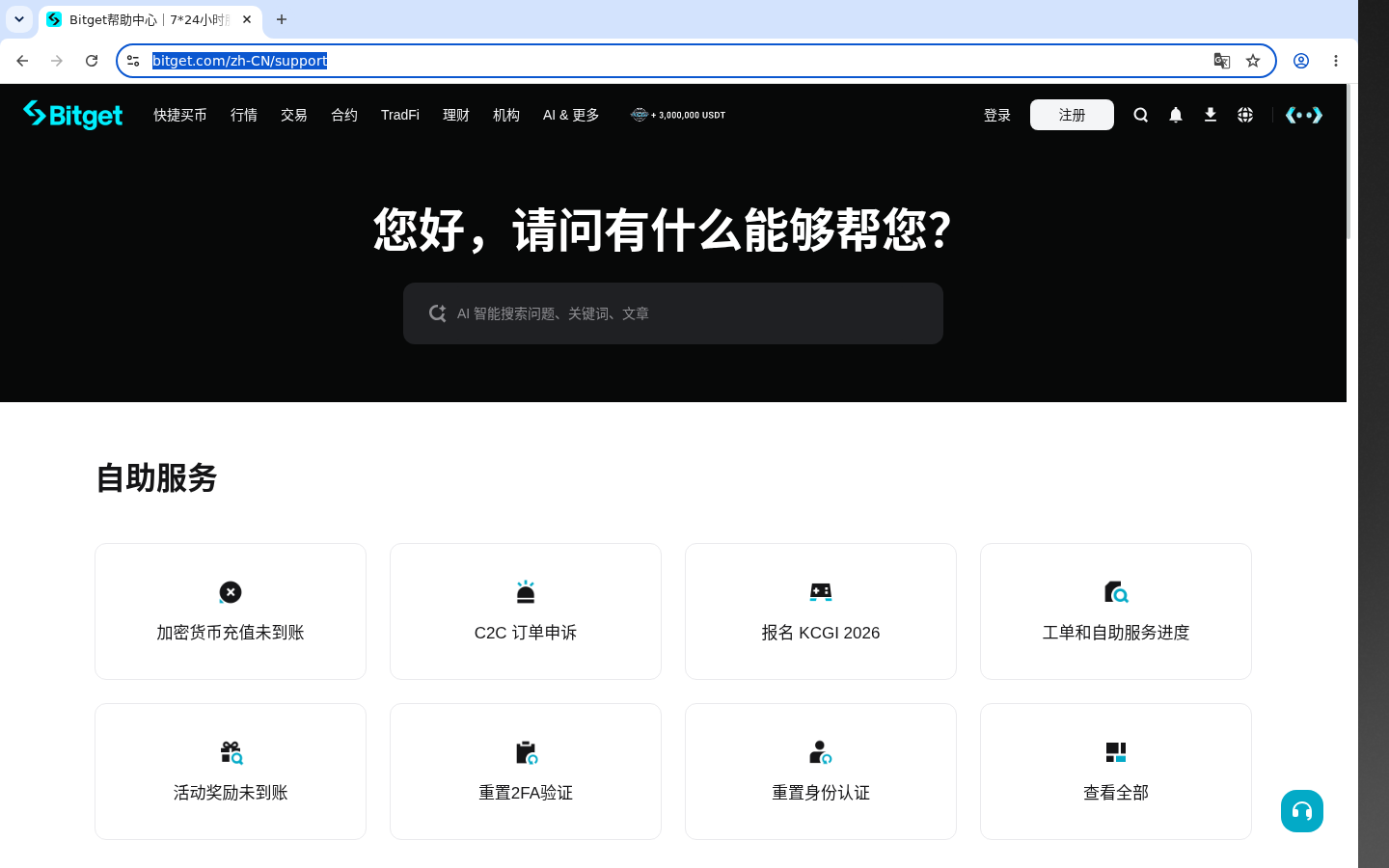
Task: Open 机构 menu
Action: [x=506, y=115]
